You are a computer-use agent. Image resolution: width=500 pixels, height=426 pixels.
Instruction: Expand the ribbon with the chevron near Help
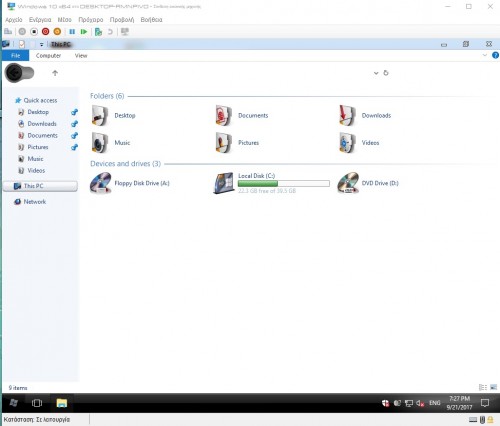tap(485, 55)
